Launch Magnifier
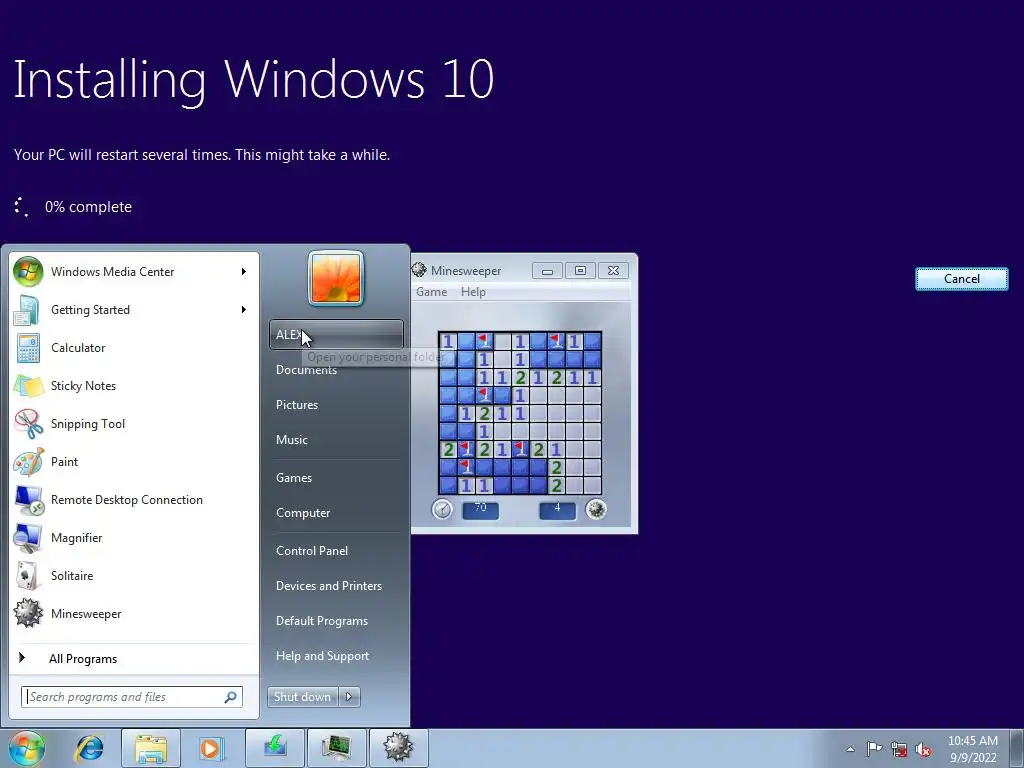This screenshot has width=1024, height=768. pos(134,537)
